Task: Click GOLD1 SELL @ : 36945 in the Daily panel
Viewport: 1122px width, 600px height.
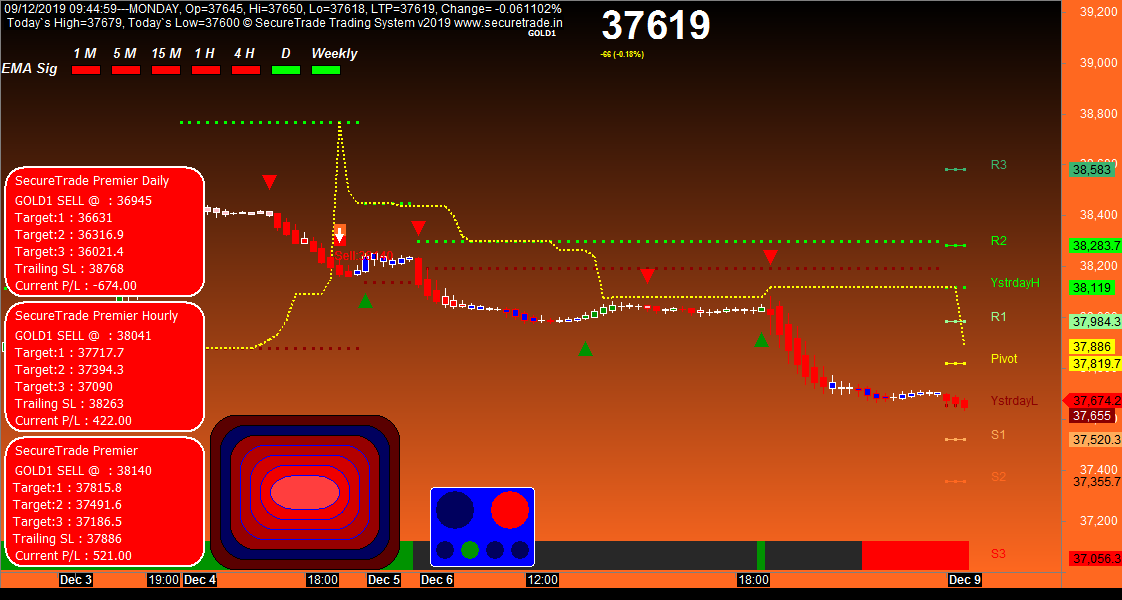Action: (83, 200)
